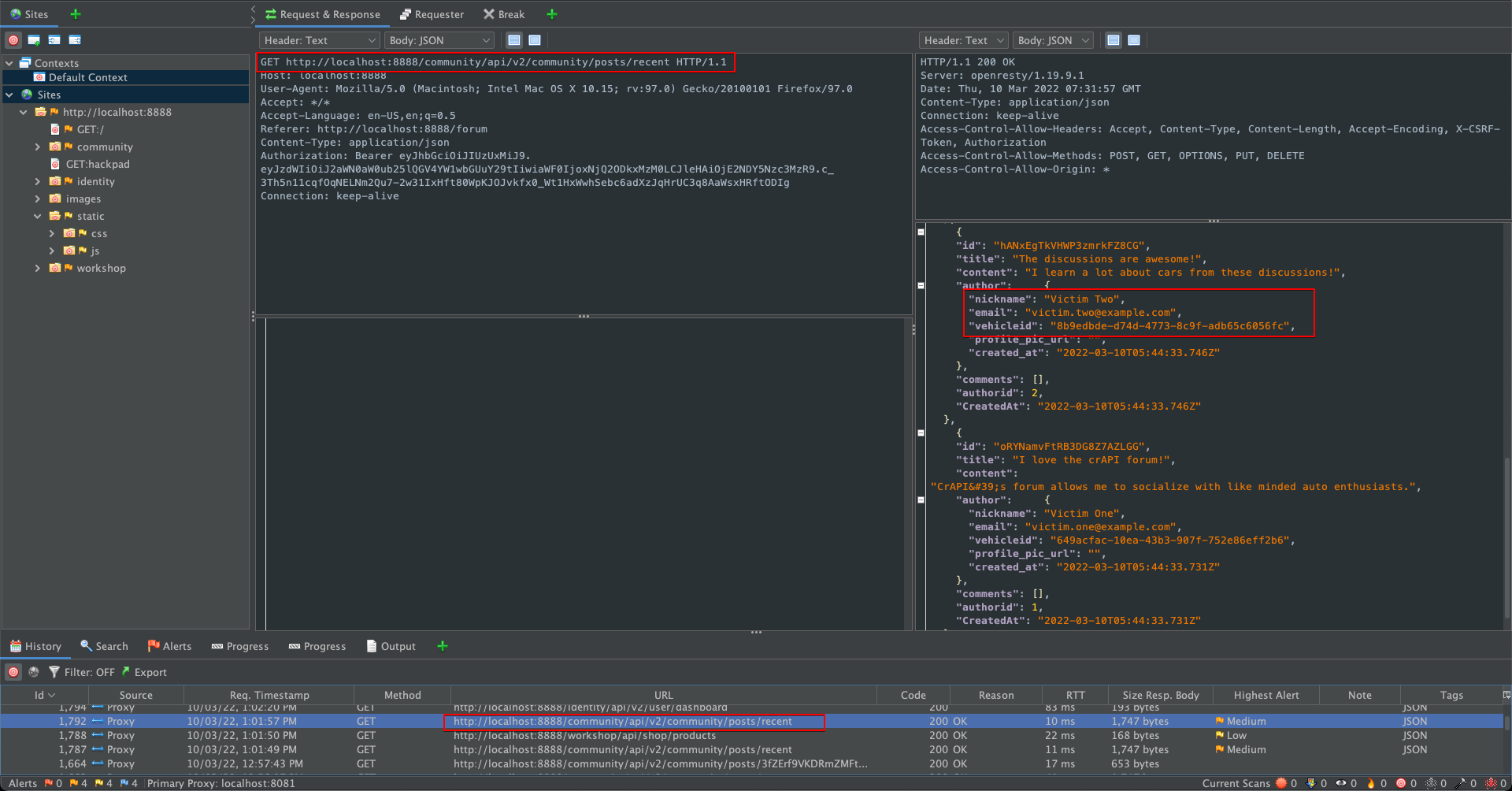The height and width of the screenshot is (791, 1512).
Task: Toggle request split header/body view button
Action: pyautogui.click(x=514, y=40)
